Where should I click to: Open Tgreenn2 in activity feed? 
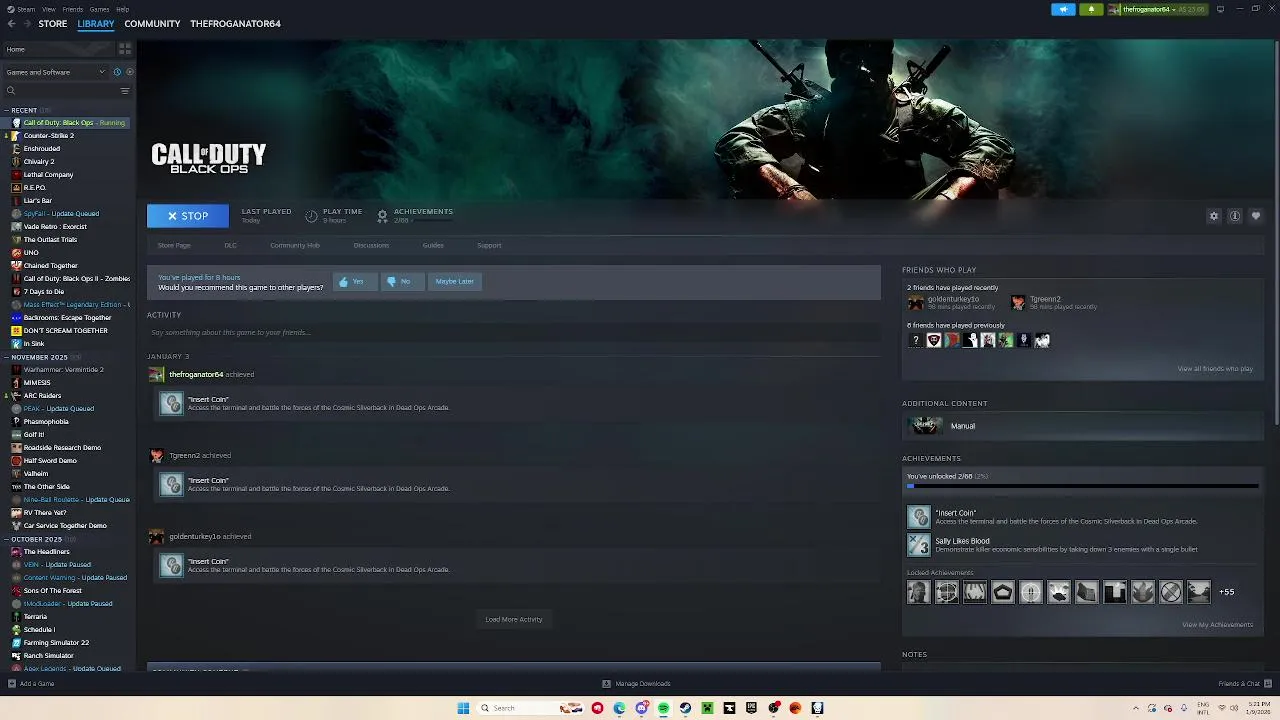coord(184,456)
